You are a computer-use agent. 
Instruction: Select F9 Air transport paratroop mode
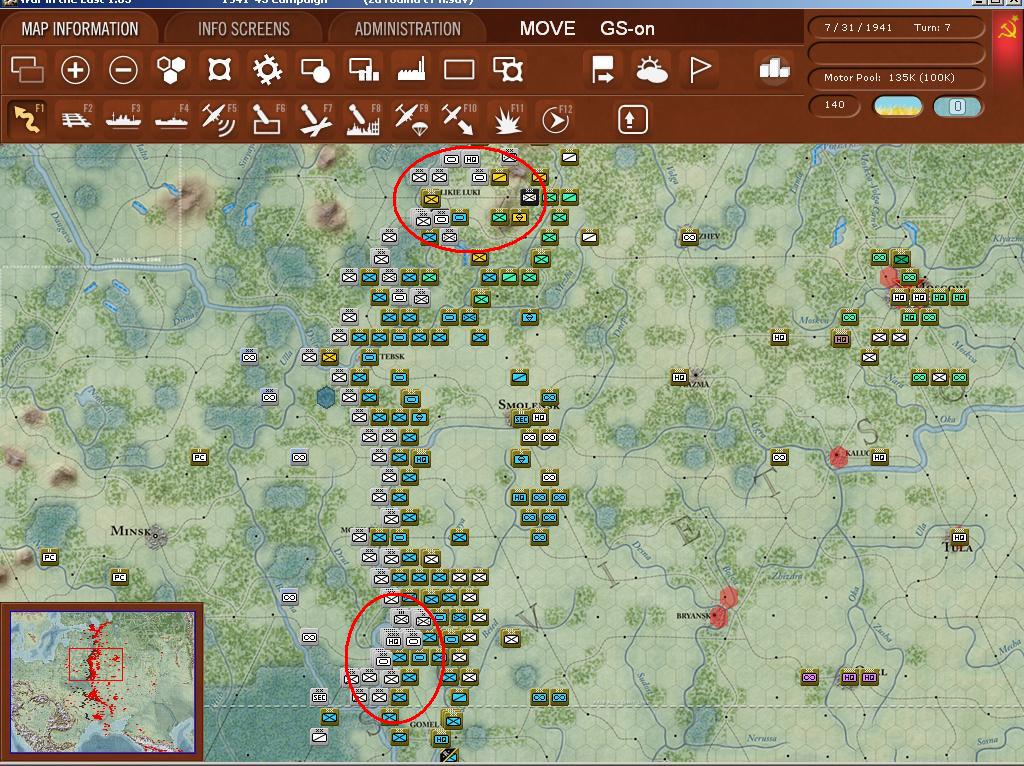[411, 120]
